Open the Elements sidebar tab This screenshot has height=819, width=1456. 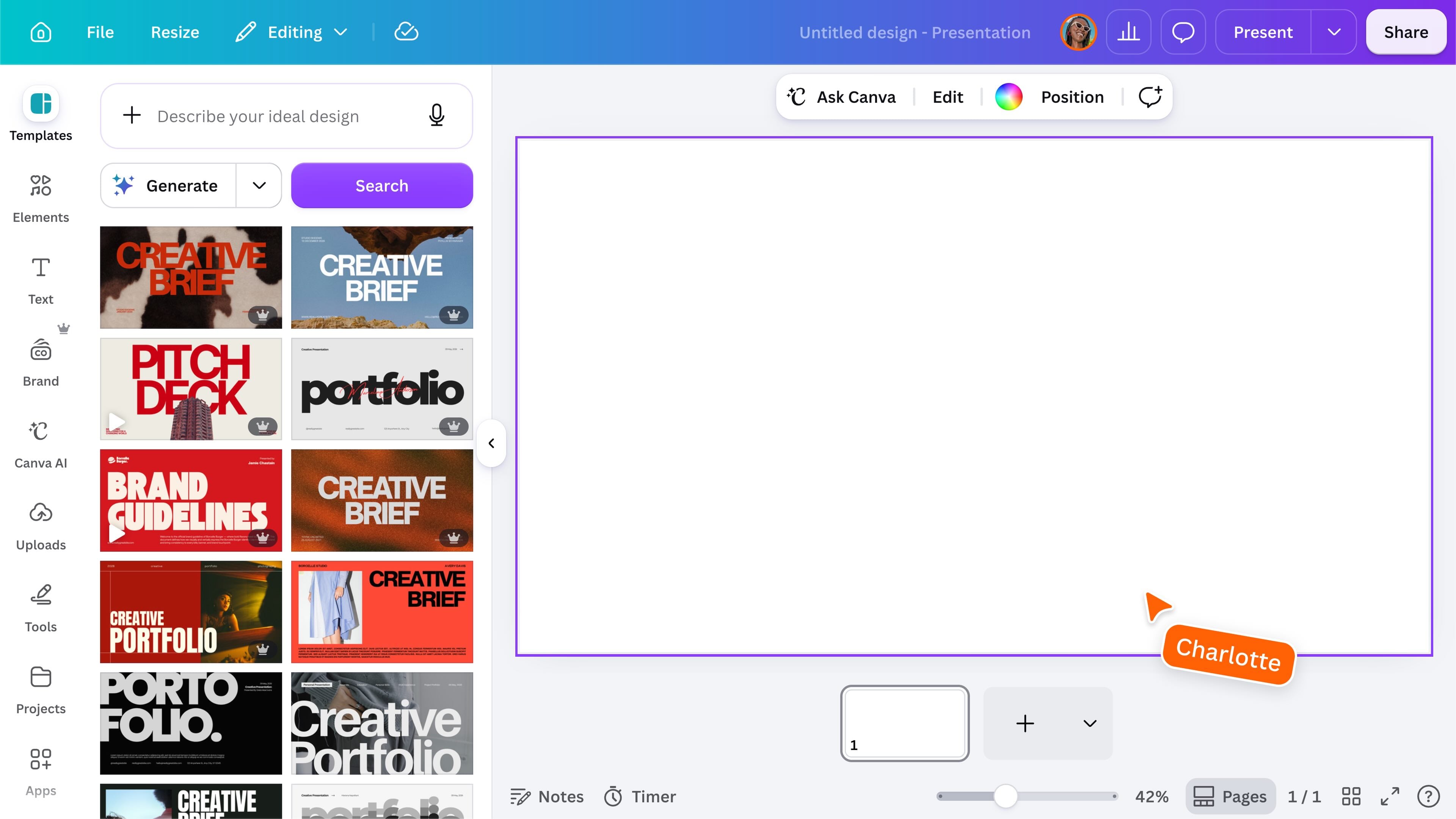[41, 198]
